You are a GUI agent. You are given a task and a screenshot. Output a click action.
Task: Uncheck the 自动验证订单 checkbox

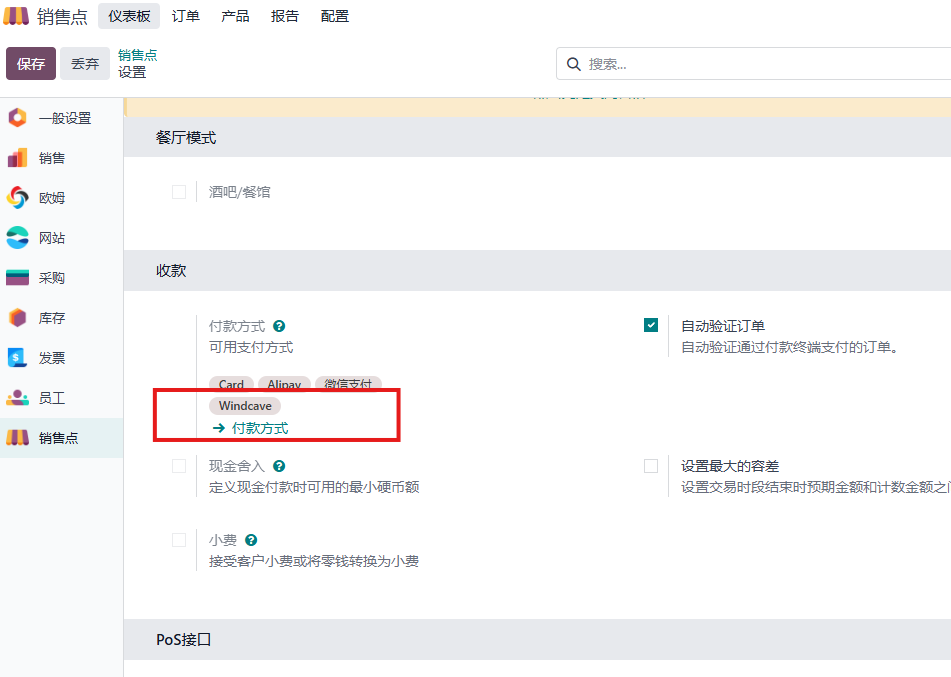pyautogui.click(x=651, y=325)
